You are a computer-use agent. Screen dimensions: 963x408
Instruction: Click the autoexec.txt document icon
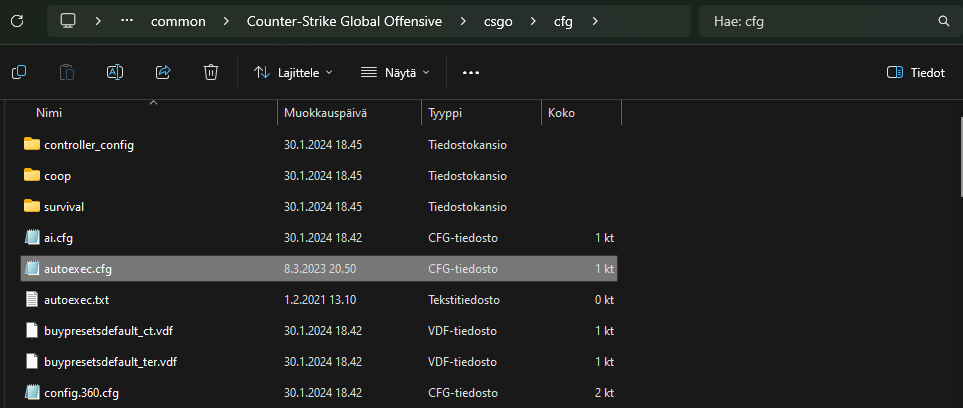click(x=32, y=300)
